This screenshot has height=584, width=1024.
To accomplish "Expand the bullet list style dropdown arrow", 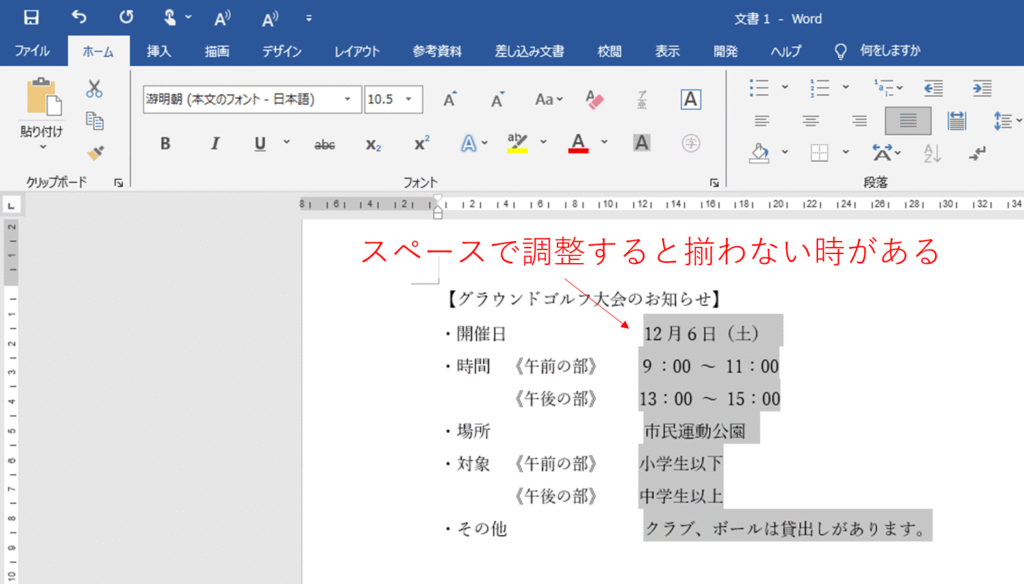I will pyautogui.click(x=785, y=88).
